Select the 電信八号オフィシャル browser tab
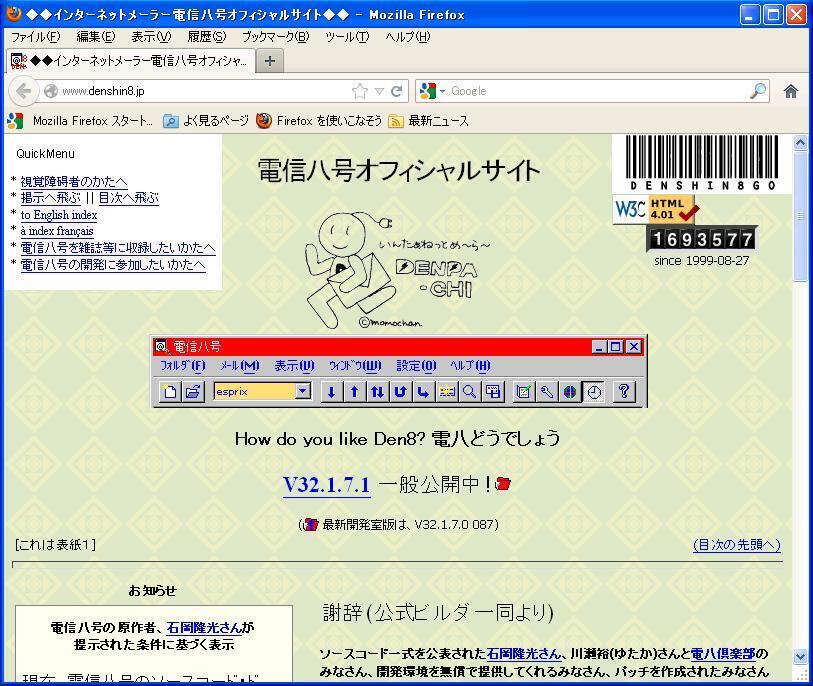This screenshot has width=813, height=686. (131, 61)
